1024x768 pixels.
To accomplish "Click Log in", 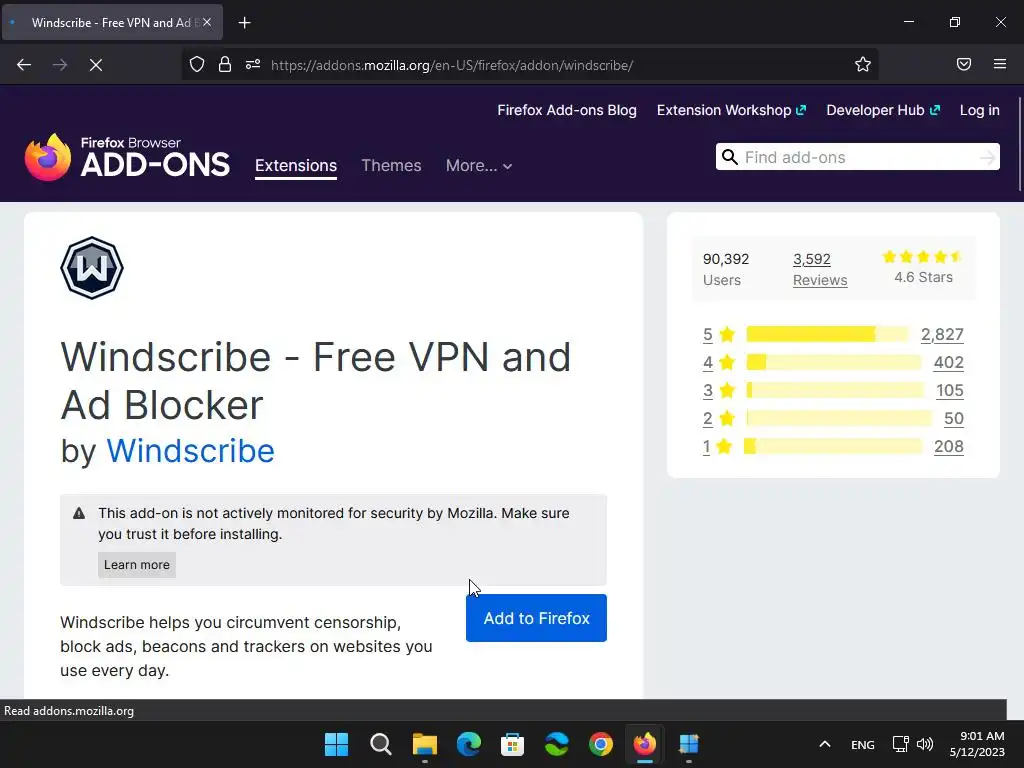I will [x=980, y=110].
